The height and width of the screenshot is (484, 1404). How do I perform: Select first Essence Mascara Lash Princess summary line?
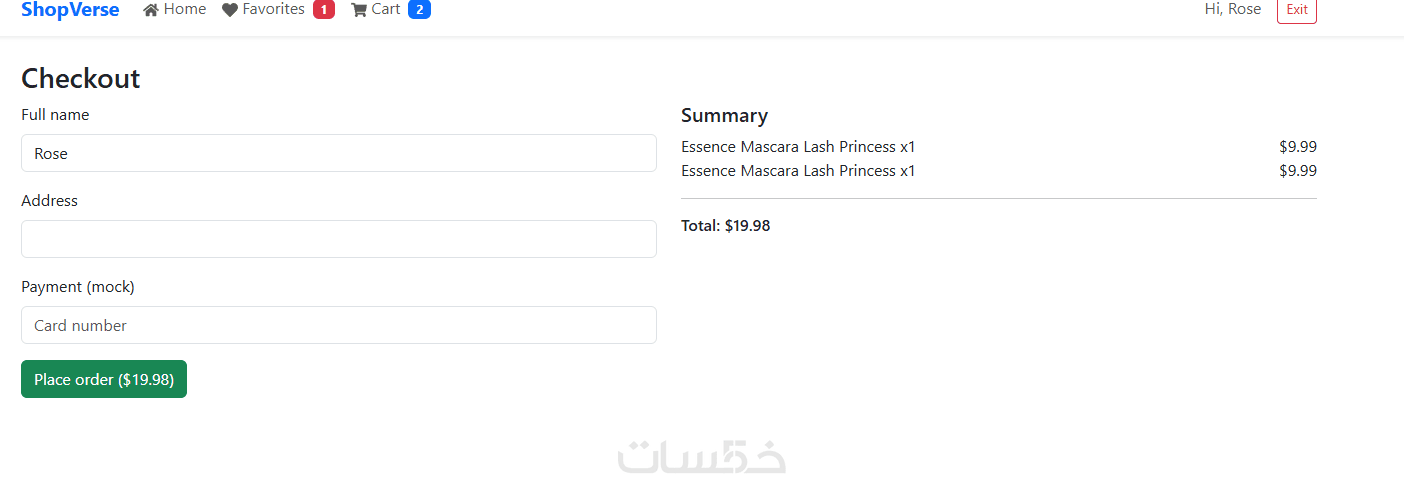tap(798, 147)
